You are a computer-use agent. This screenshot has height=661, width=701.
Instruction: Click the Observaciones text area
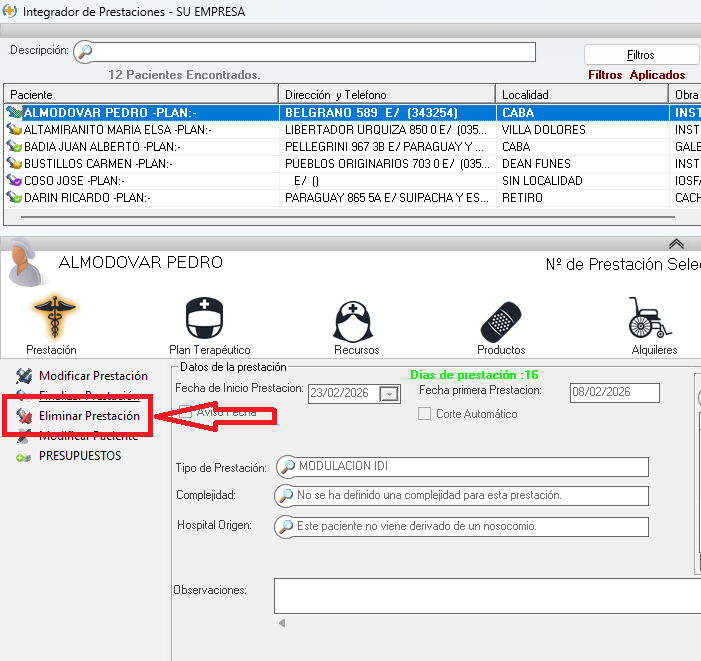pos(480,594)
